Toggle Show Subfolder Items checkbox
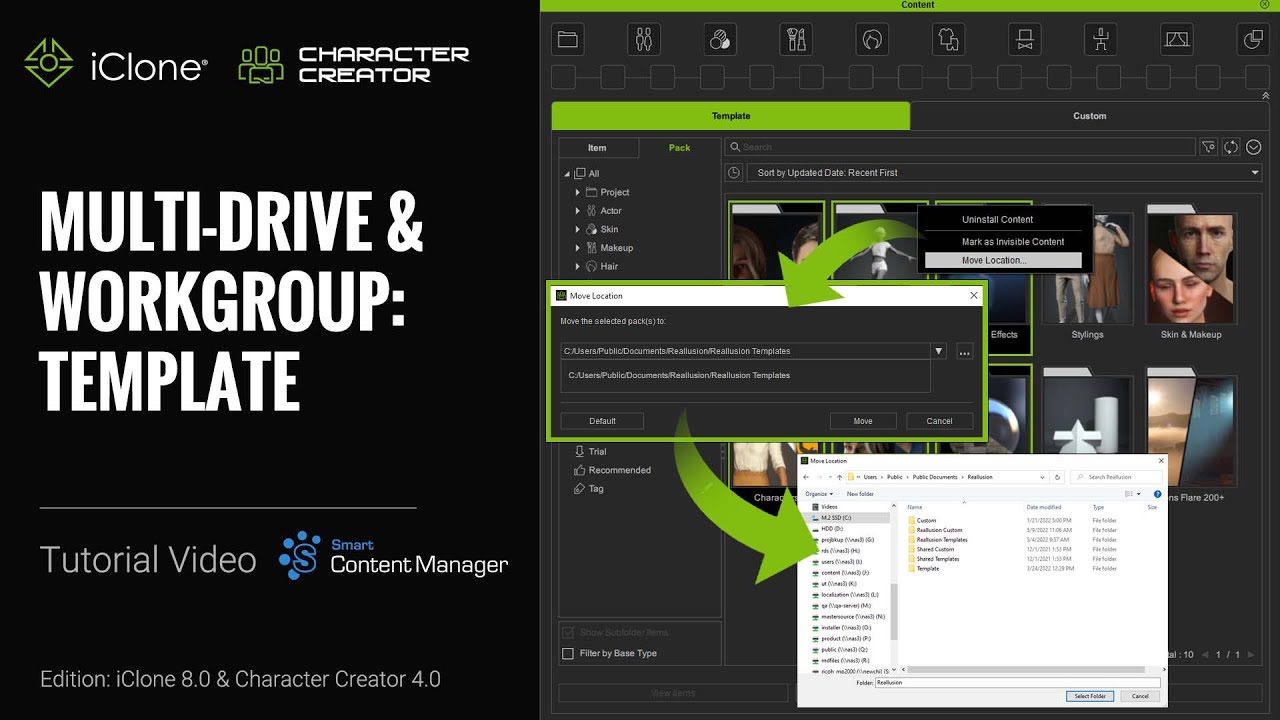1280x720 pixels. [568, 633]
